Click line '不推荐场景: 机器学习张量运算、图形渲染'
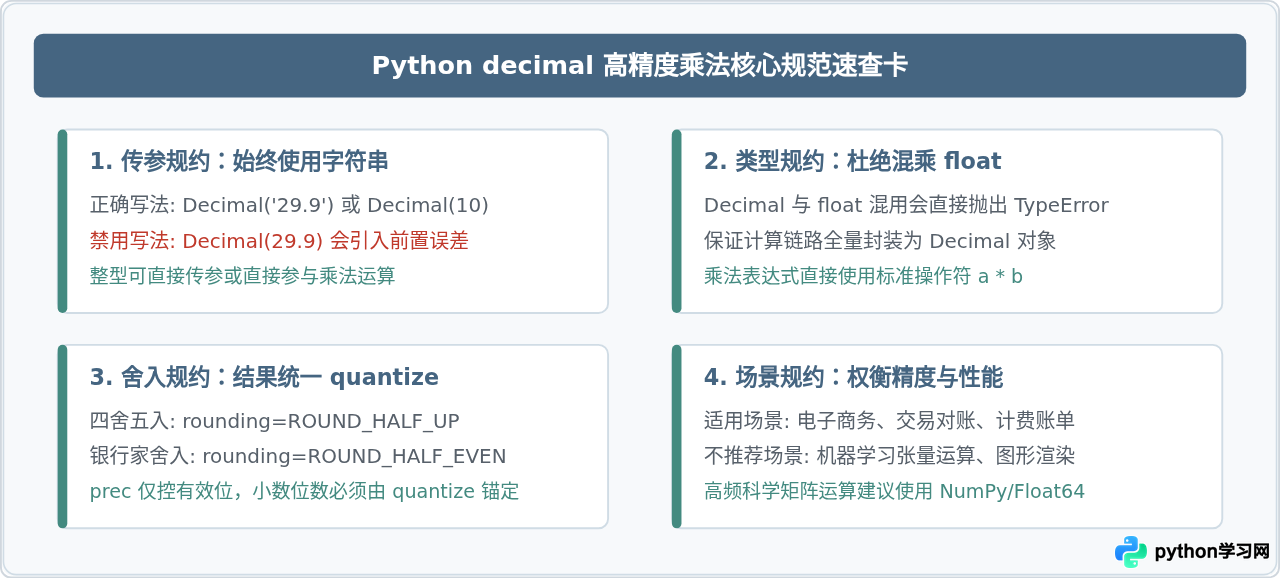 click(889, 456)
